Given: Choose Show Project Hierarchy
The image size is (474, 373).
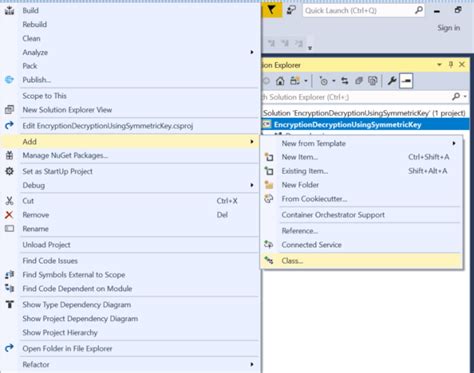Looking at the screenshot, I should tap(60, 332).
